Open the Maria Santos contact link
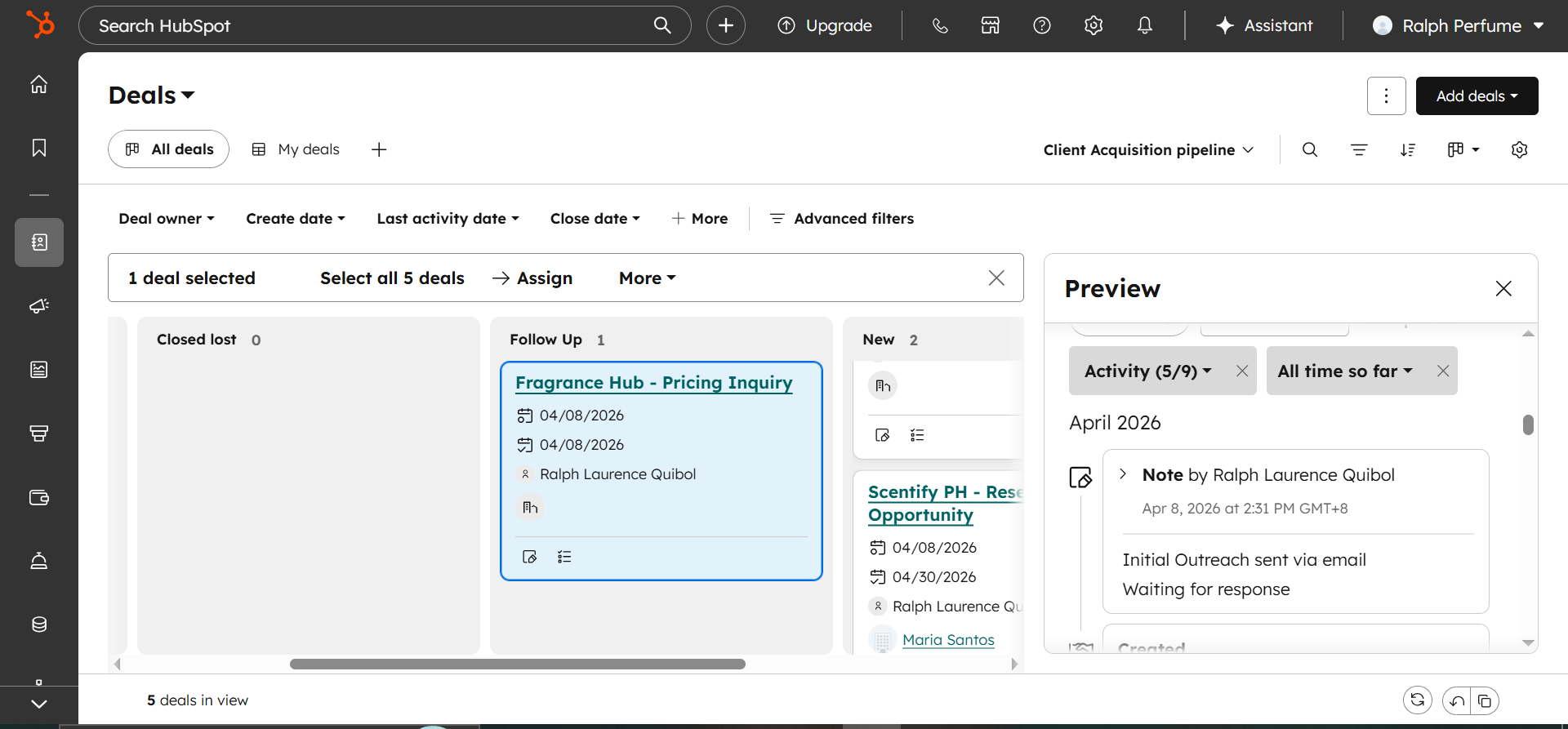The width and height of the screenshot is (1568, 729). click(x=948, y=640)
